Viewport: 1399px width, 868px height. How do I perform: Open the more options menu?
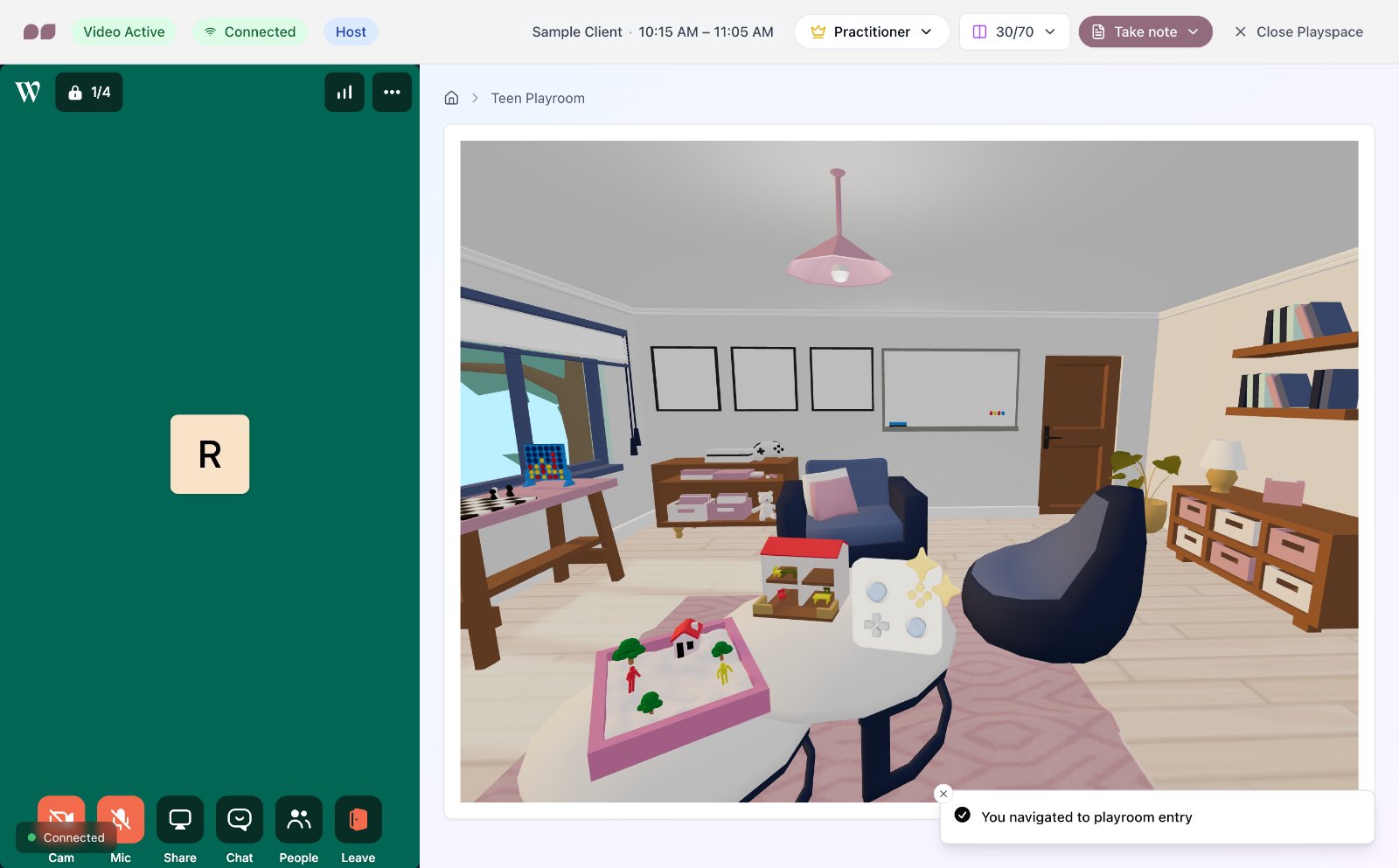(392, 92)
